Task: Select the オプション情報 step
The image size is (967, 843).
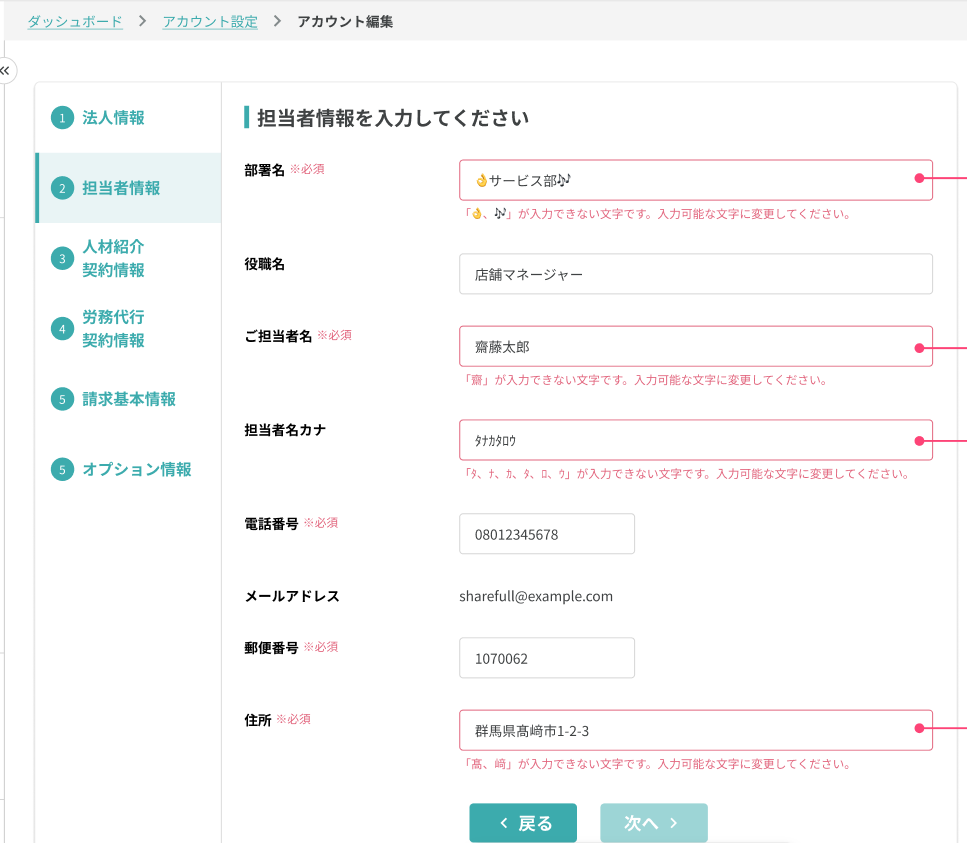Action: pos(136,469)
